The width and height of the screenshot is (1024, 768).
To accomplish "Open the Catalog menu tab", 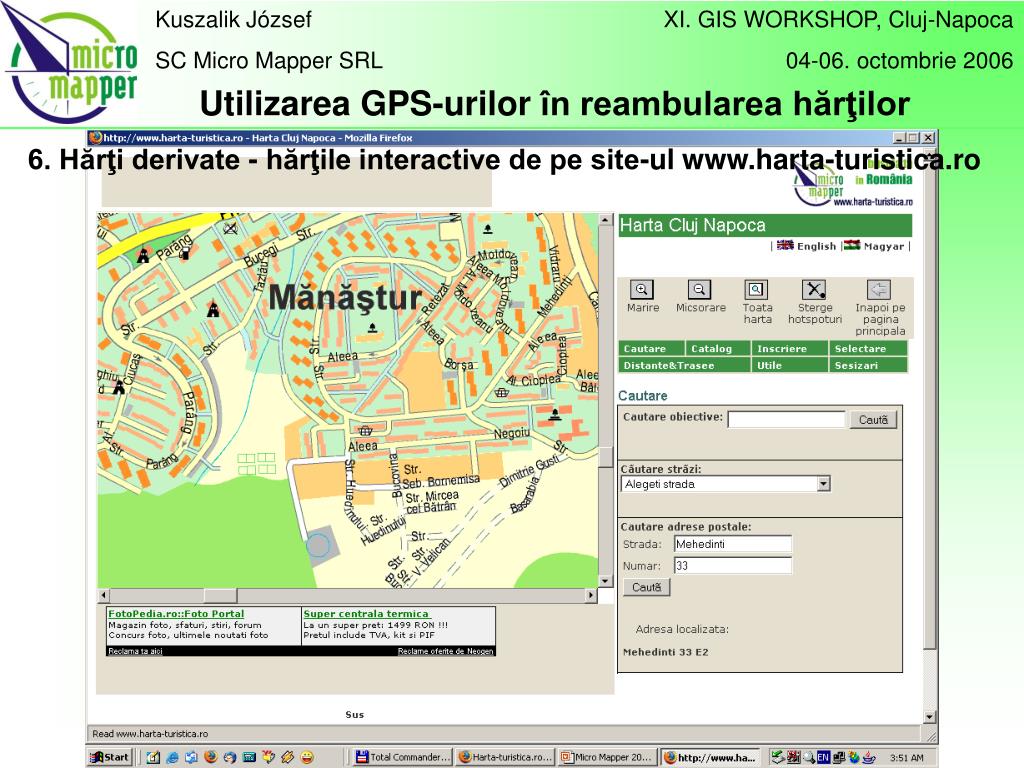I will pyautogui.click(x=718, y=349).
